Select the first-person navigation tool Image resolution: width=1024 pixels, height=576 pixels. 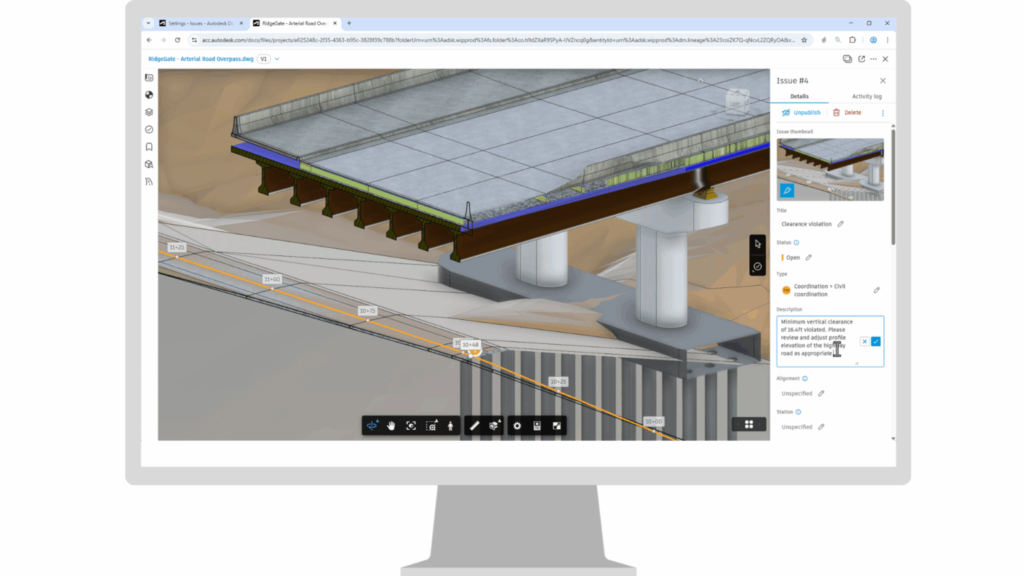pos(450,425)
